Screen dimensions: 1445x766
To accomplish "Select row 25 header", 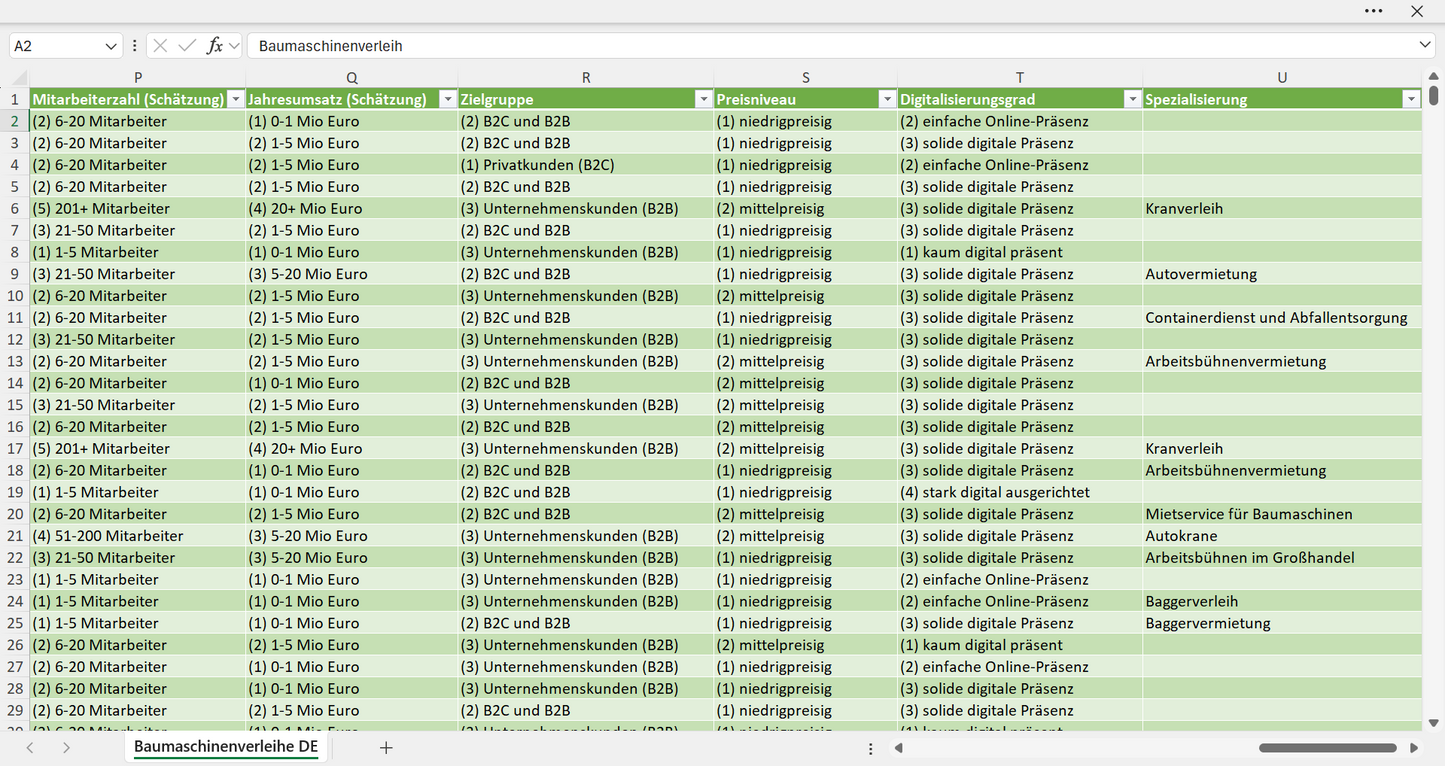I will coord(15,623).
